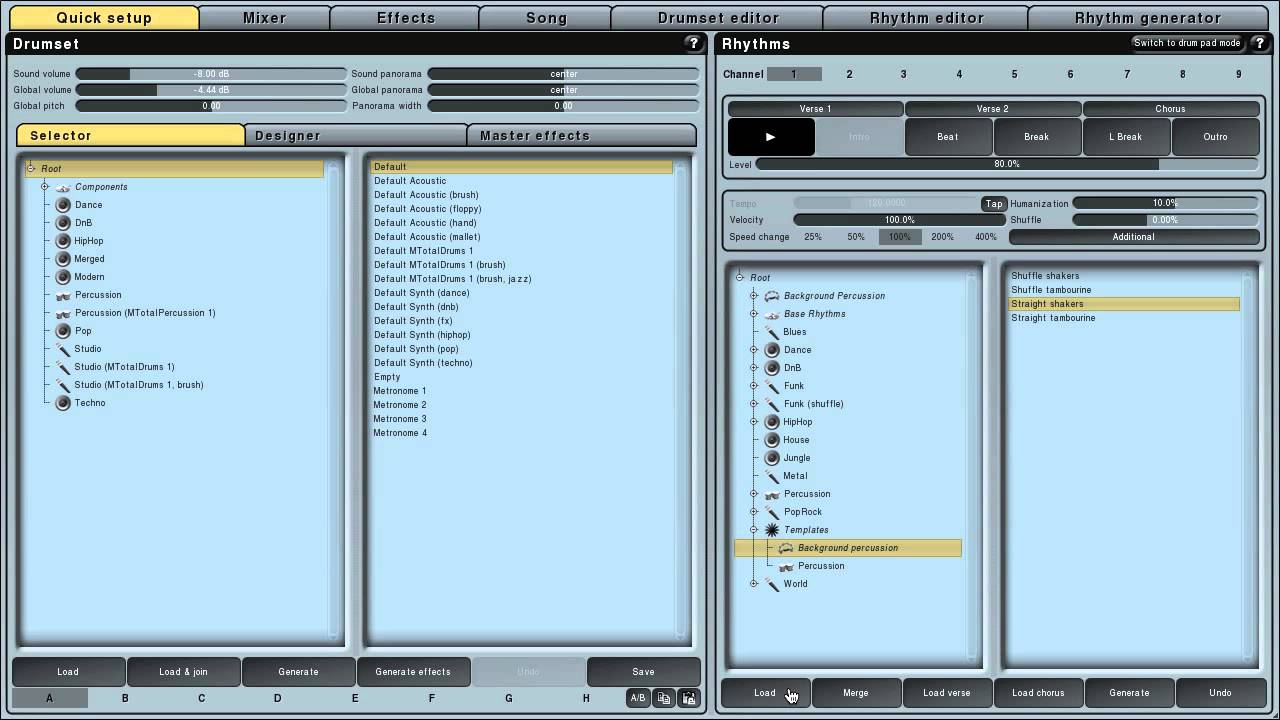1280x720 pixels.
Task: Click Load verse button
Action: pyautogui.click(x=946, y=693)
